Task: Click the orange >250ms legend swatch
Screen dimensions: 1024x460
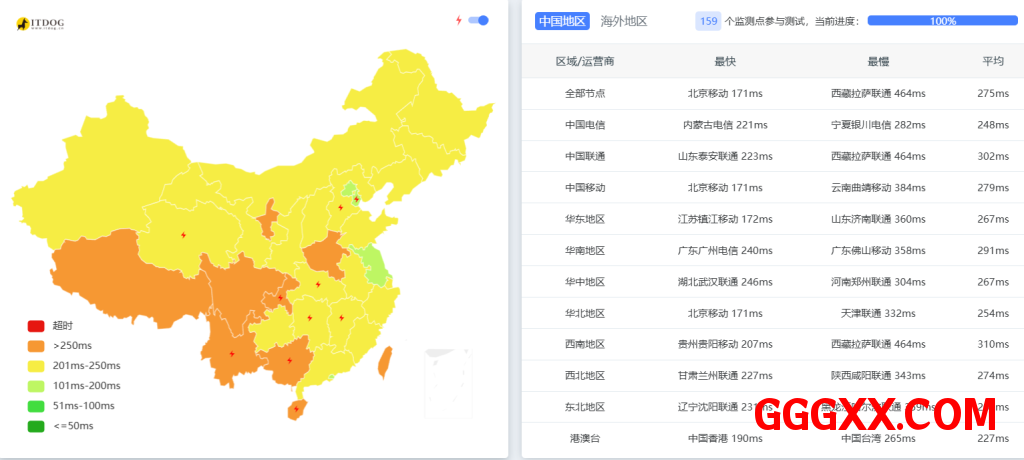Action: coord(36,346)
